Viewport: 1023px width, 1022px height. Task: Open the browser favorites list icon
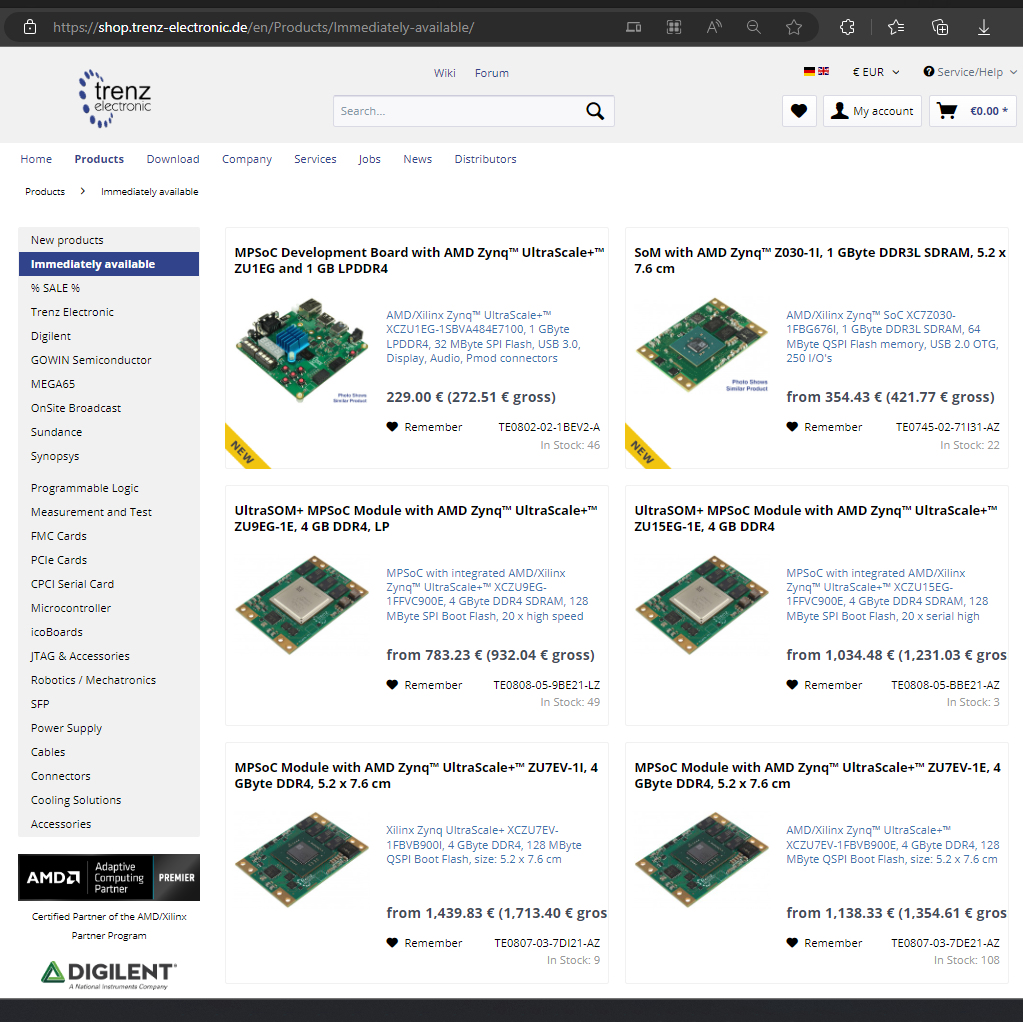pos(896,27)
